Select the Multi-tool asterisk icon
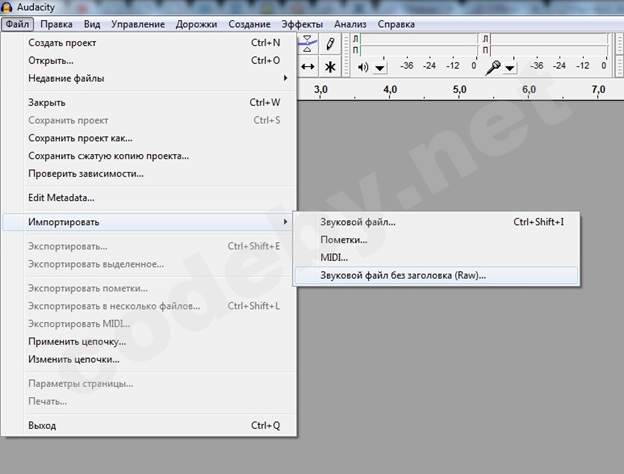 click(330, 67)
